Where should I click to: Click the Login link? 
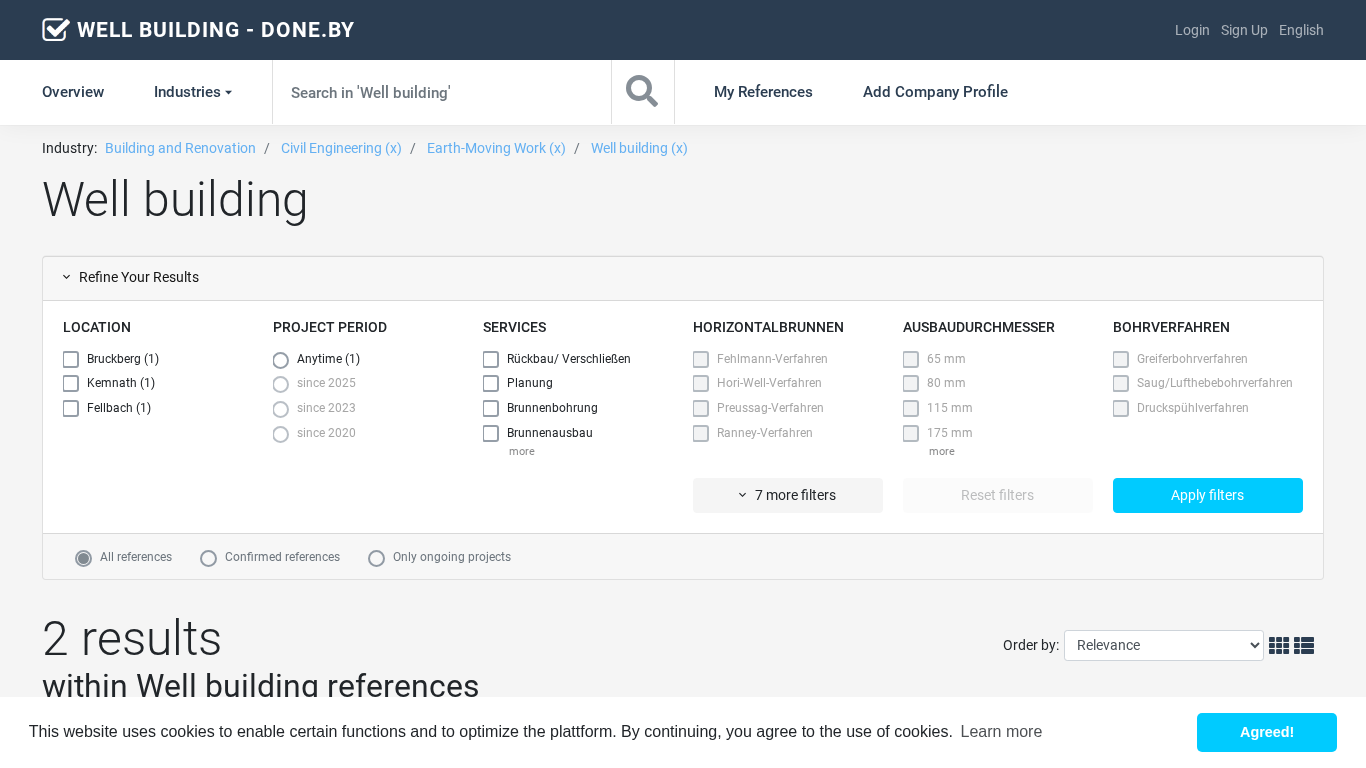(1192, 30)
